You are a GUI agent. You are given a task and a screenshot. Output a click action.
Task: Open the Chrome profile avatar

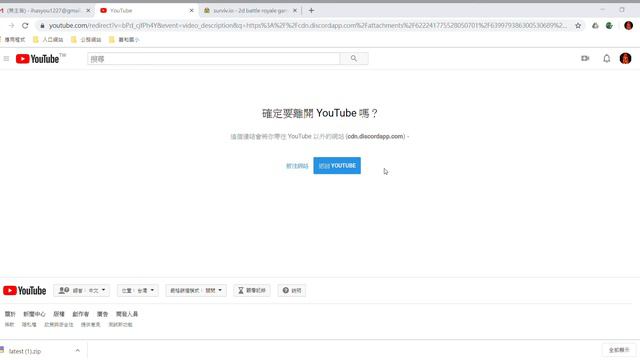click(629, 26)
